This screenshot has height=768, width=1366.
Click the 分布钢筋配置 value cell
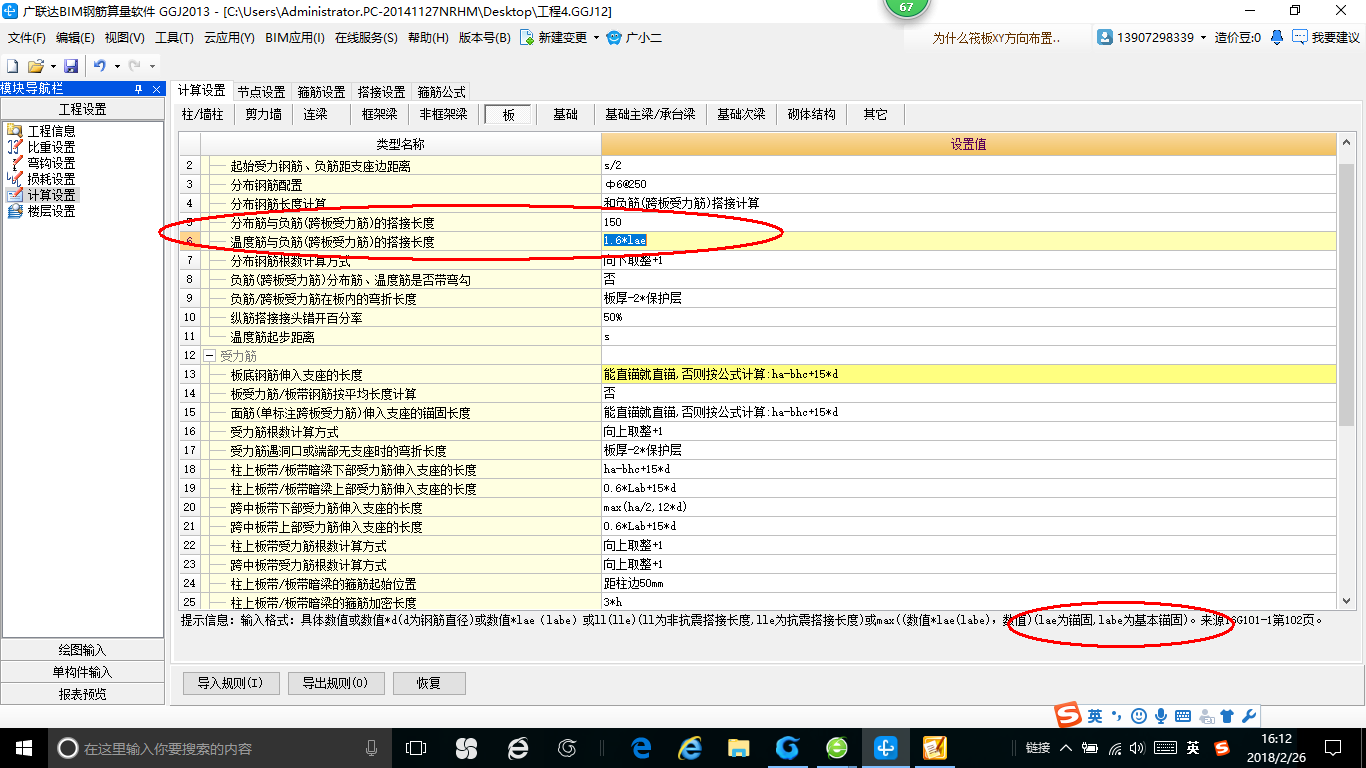(968, 184)
